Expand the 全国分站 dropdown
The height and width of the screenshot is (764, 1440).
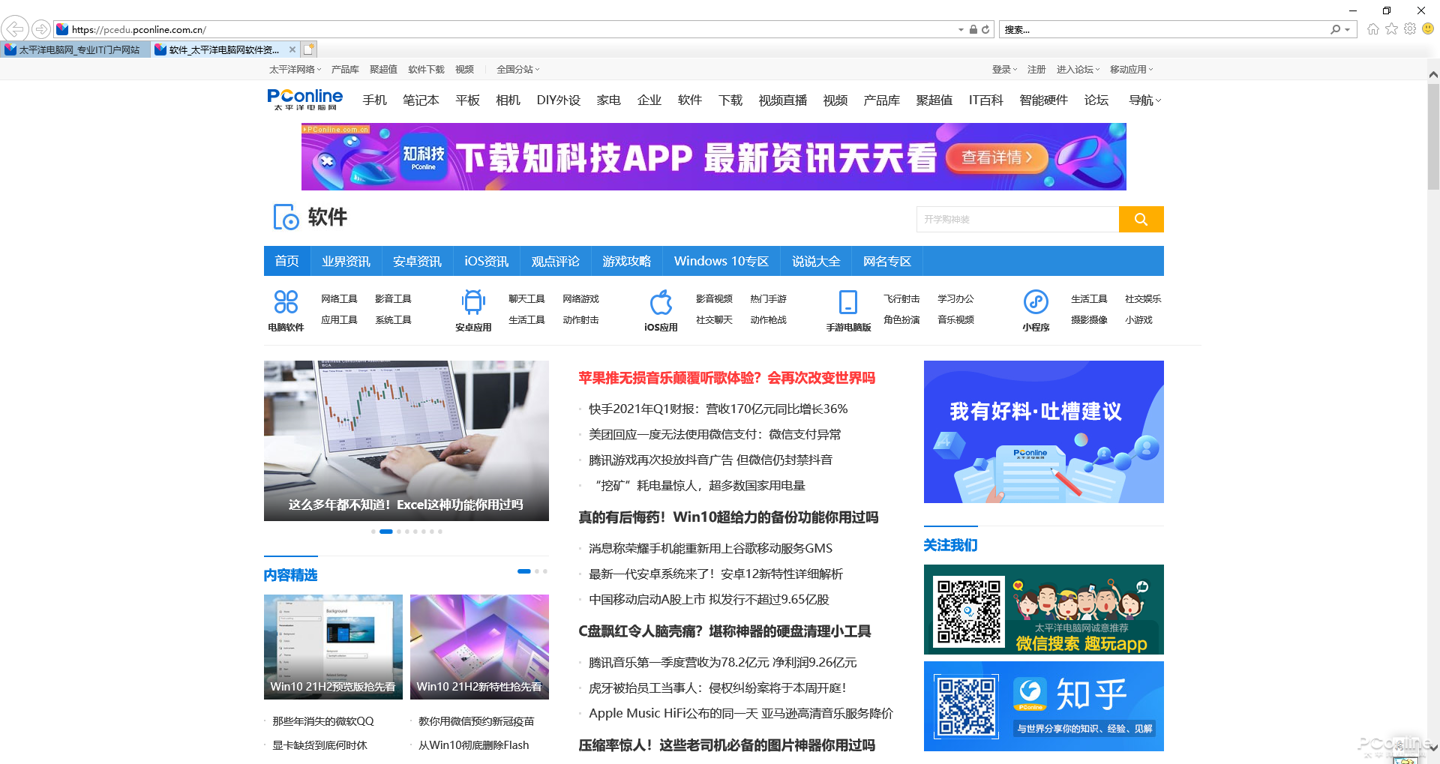click(518, 70)
